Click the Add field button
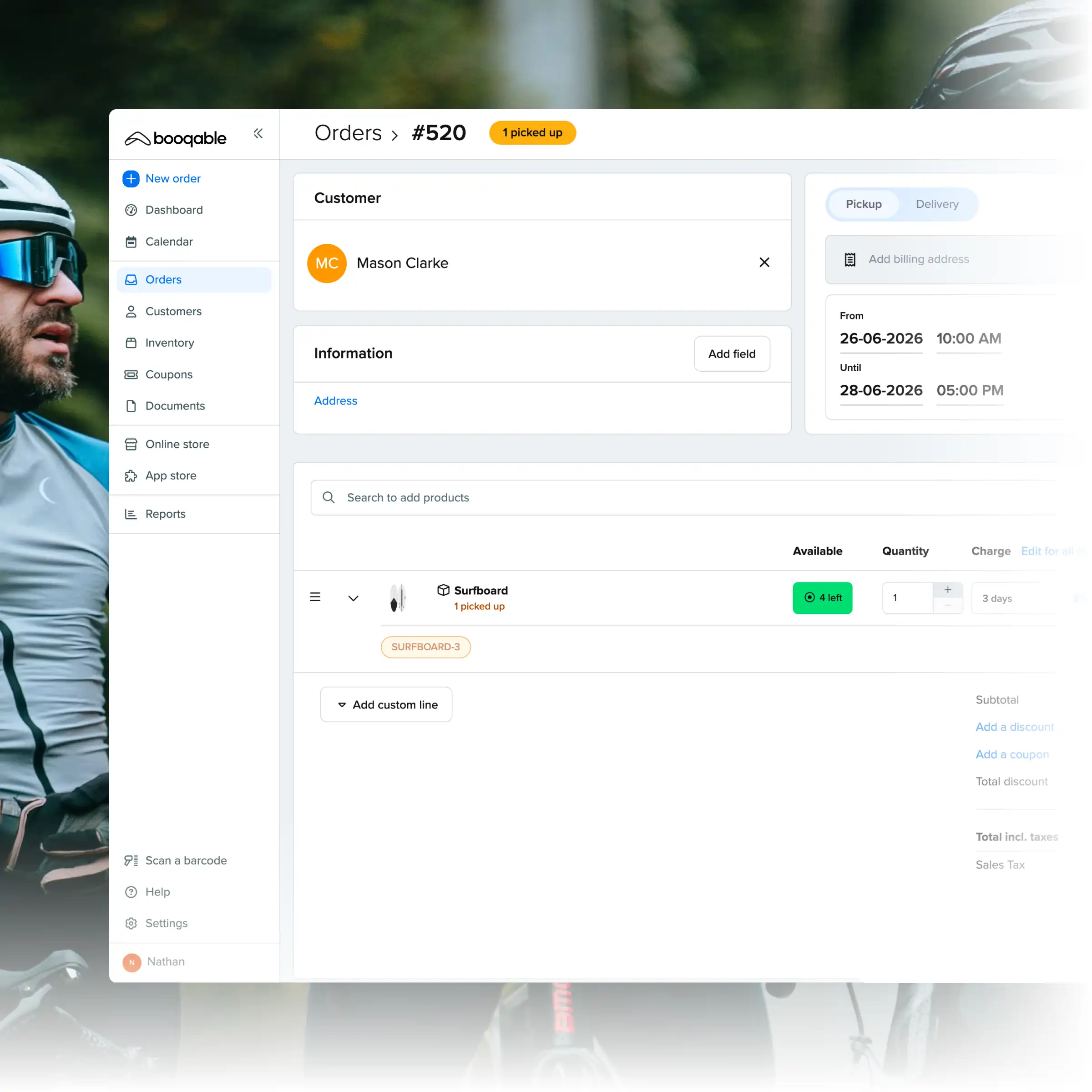 point(732,354)
